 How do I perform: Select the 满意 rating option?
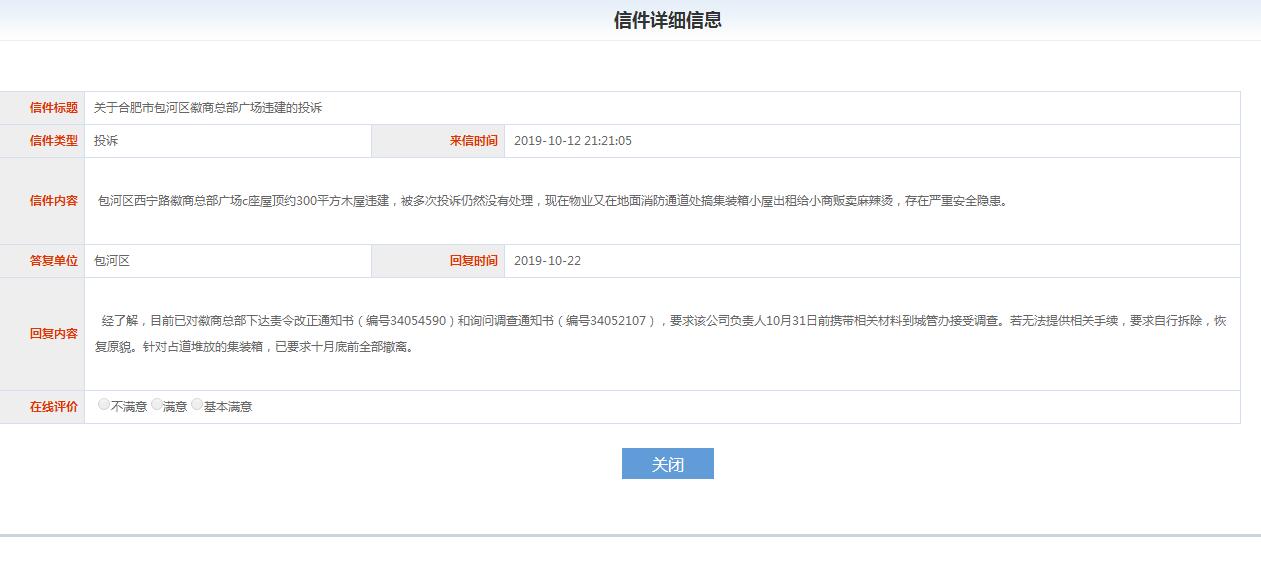[x=157, y=405]
